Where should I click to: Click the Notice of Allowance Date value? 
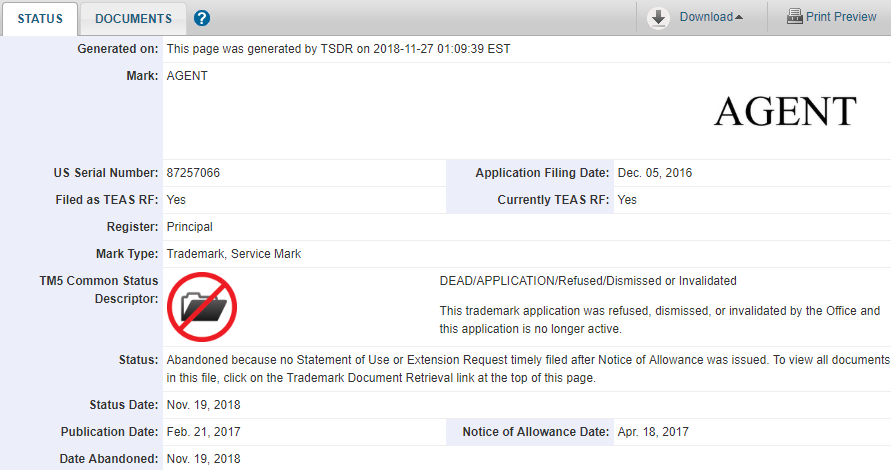[x=653, y=432]
